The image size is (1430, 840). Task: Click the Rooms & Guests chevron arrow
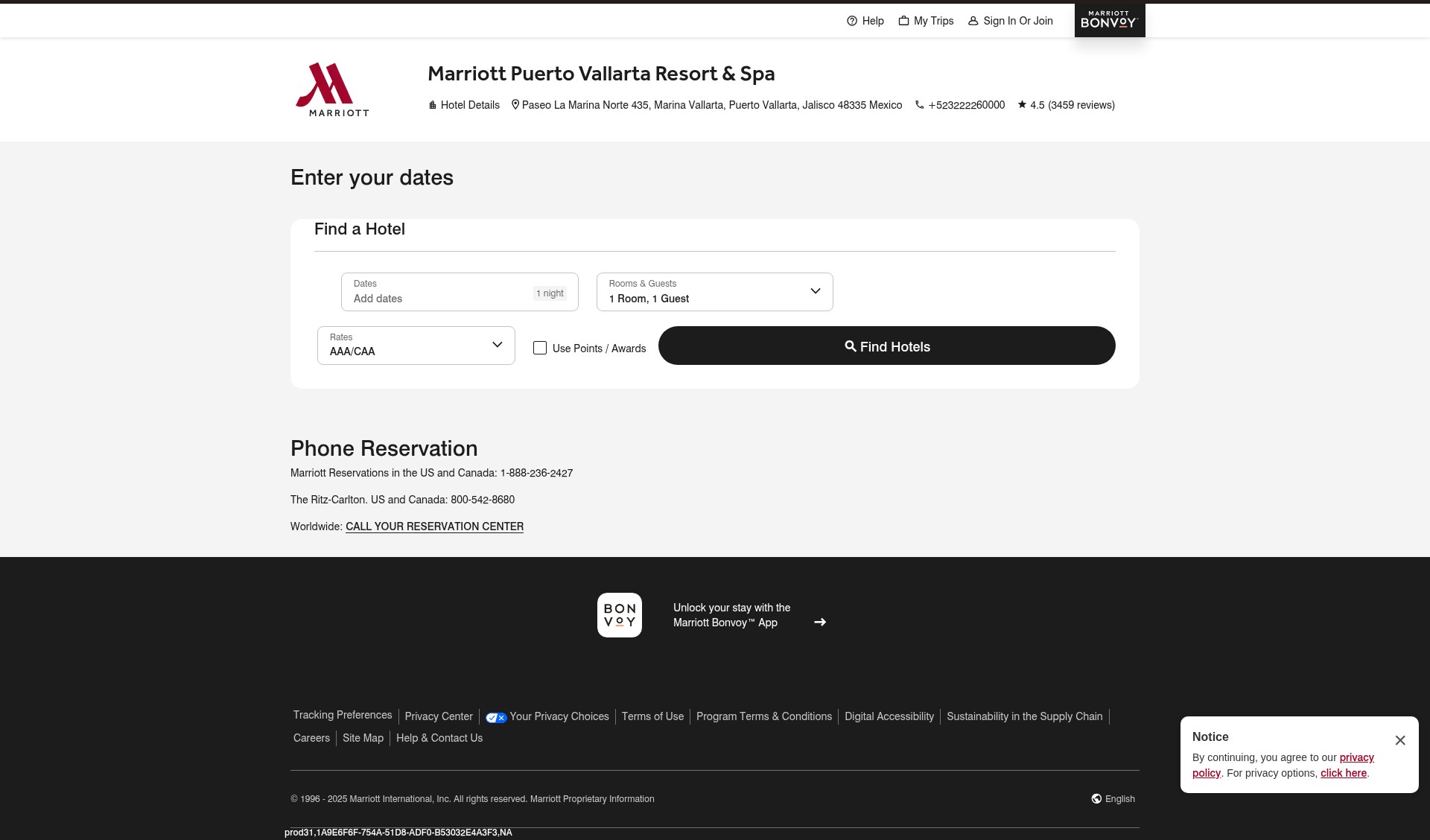click(816, 291)
